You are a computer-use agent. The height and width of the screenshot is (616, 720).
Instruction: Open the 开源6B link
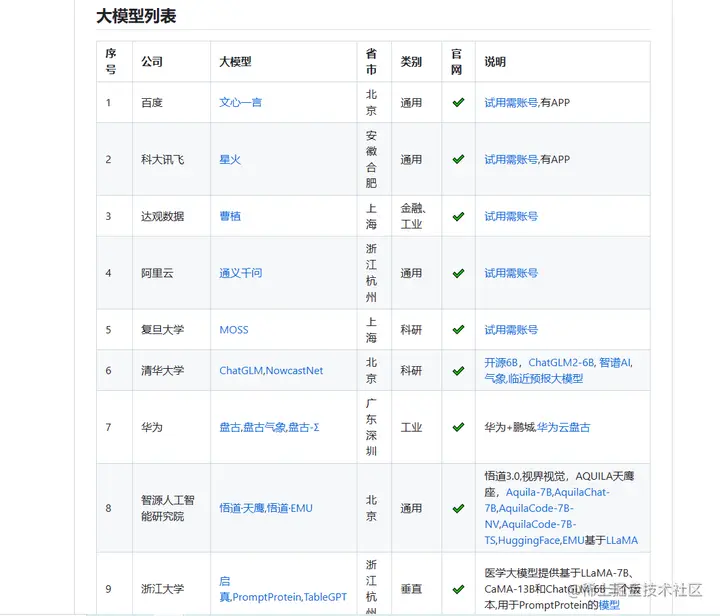[501, 363]
